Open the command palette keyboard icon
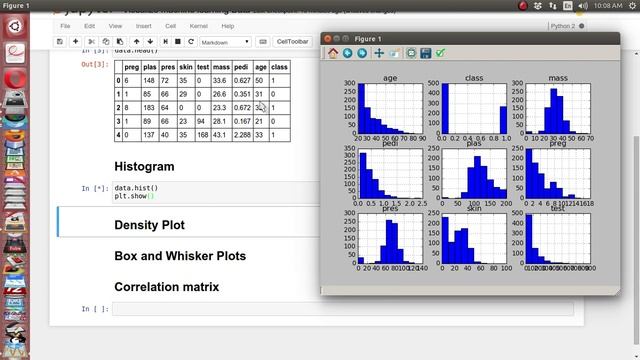 [x=263, y=42]
